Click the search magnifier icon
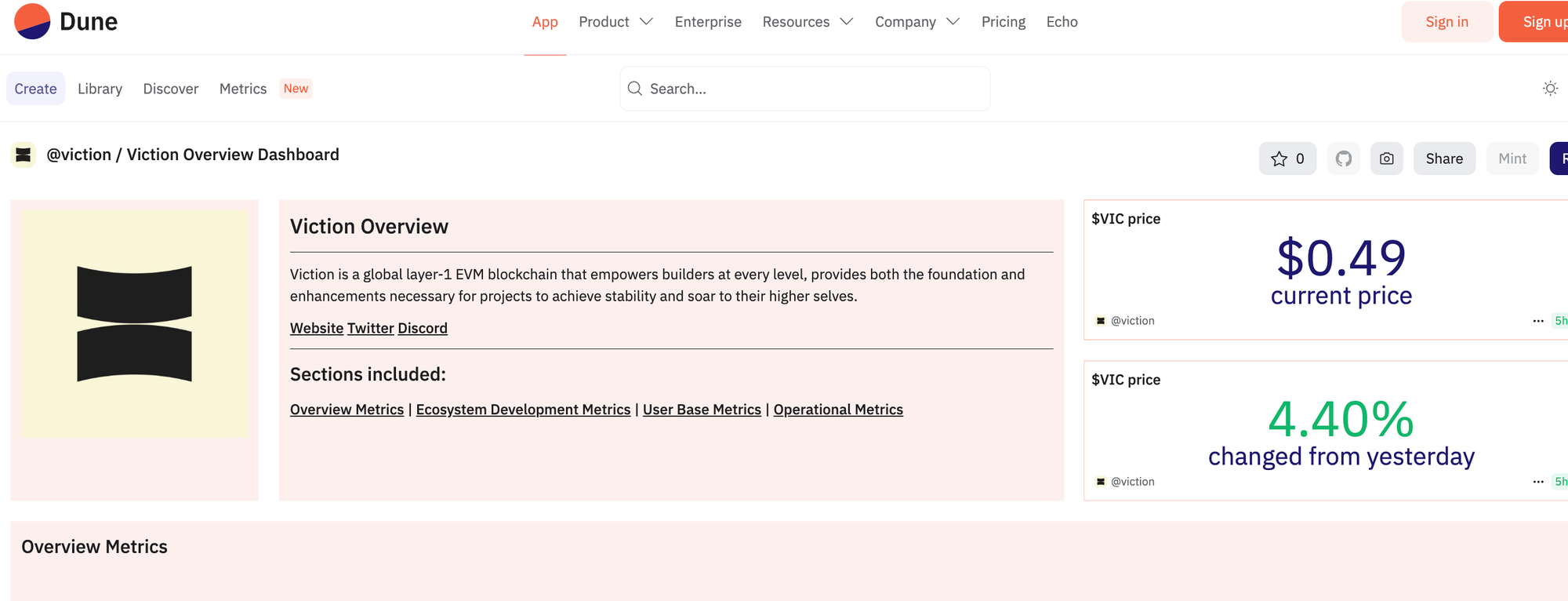Screen dimensions: 1568x601 [635, 89]
